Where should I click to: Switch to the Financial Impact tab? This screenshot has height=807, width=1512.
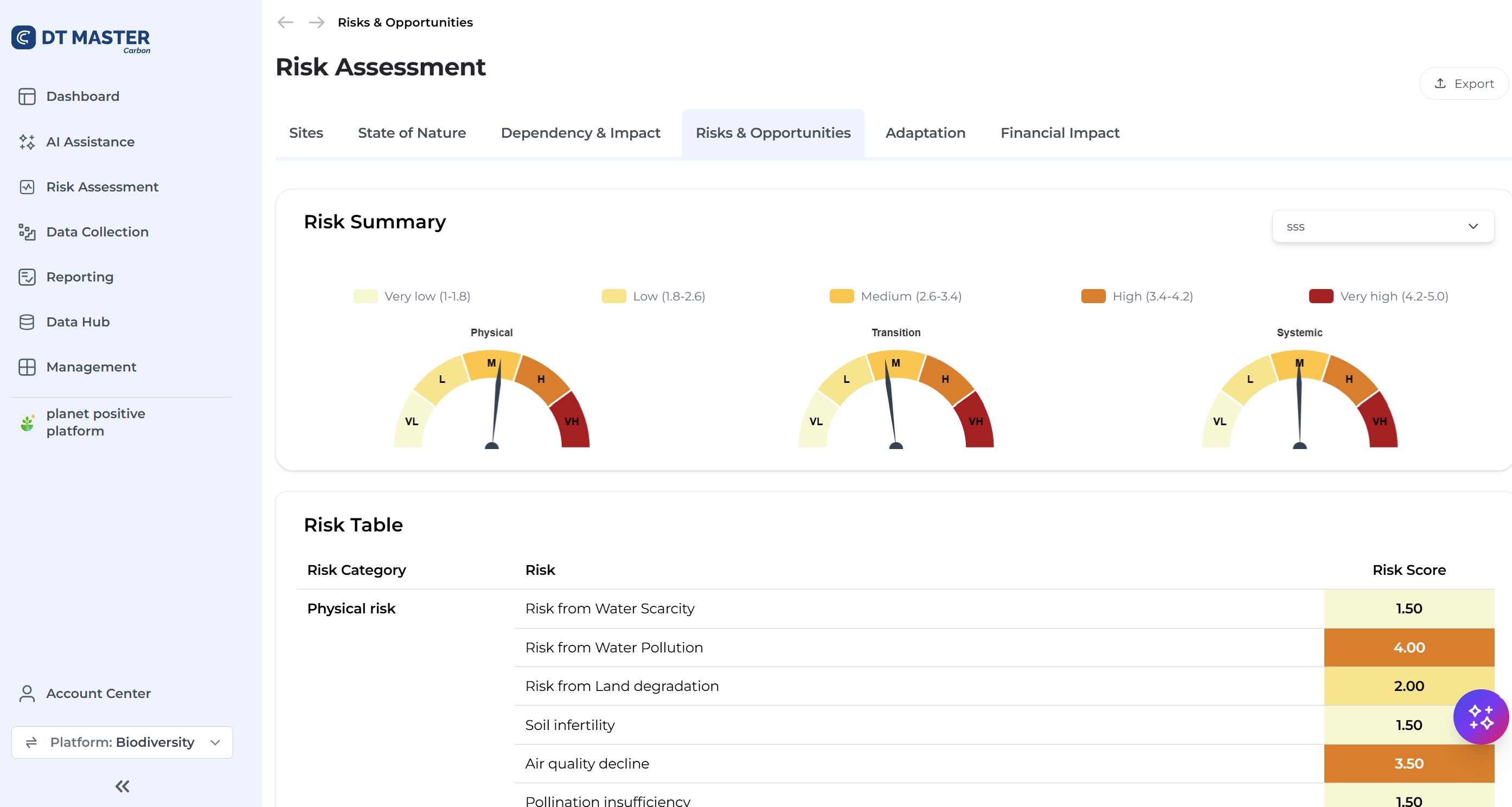pos(1060,133)
